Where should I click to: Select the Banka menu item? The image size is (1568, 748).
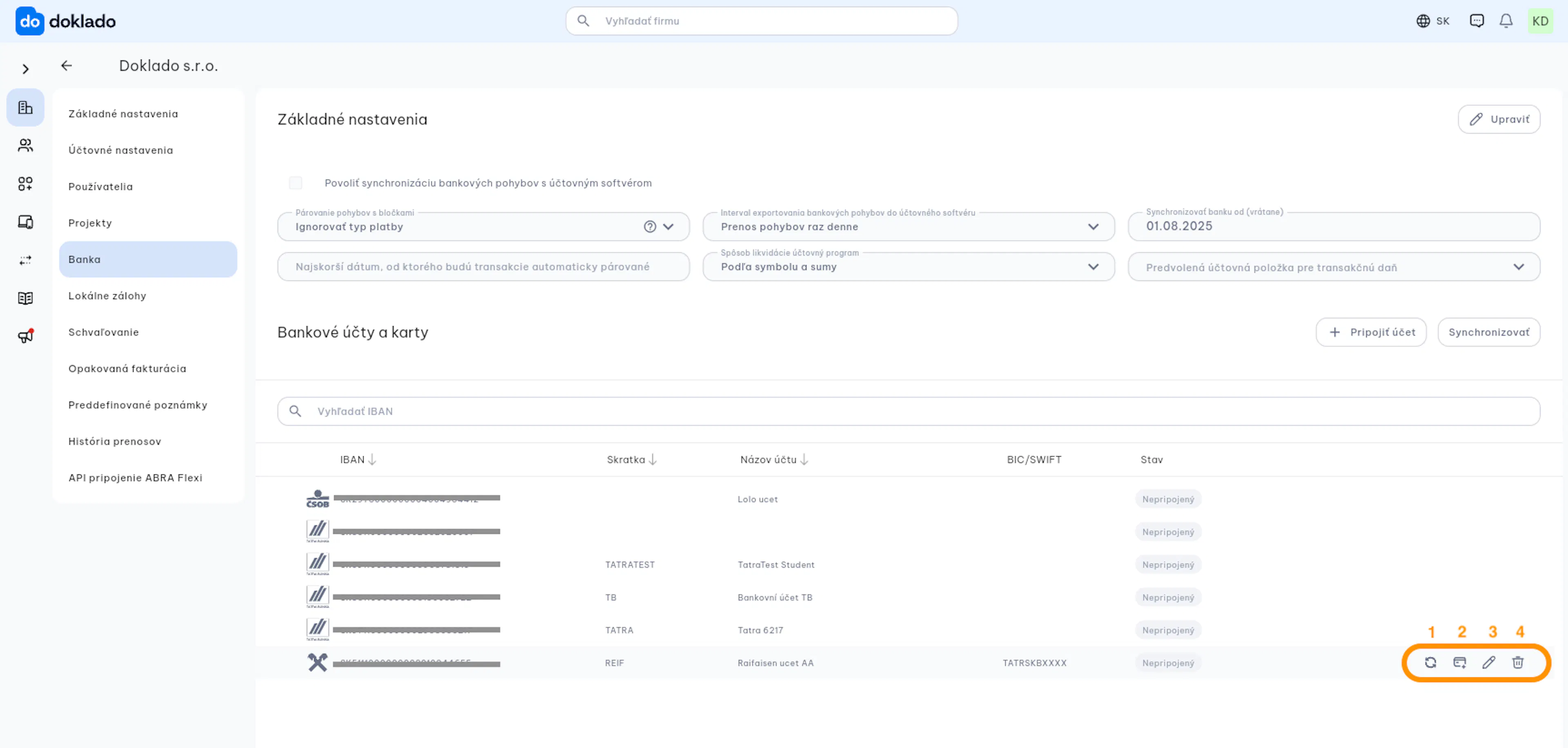pos(148,259)
